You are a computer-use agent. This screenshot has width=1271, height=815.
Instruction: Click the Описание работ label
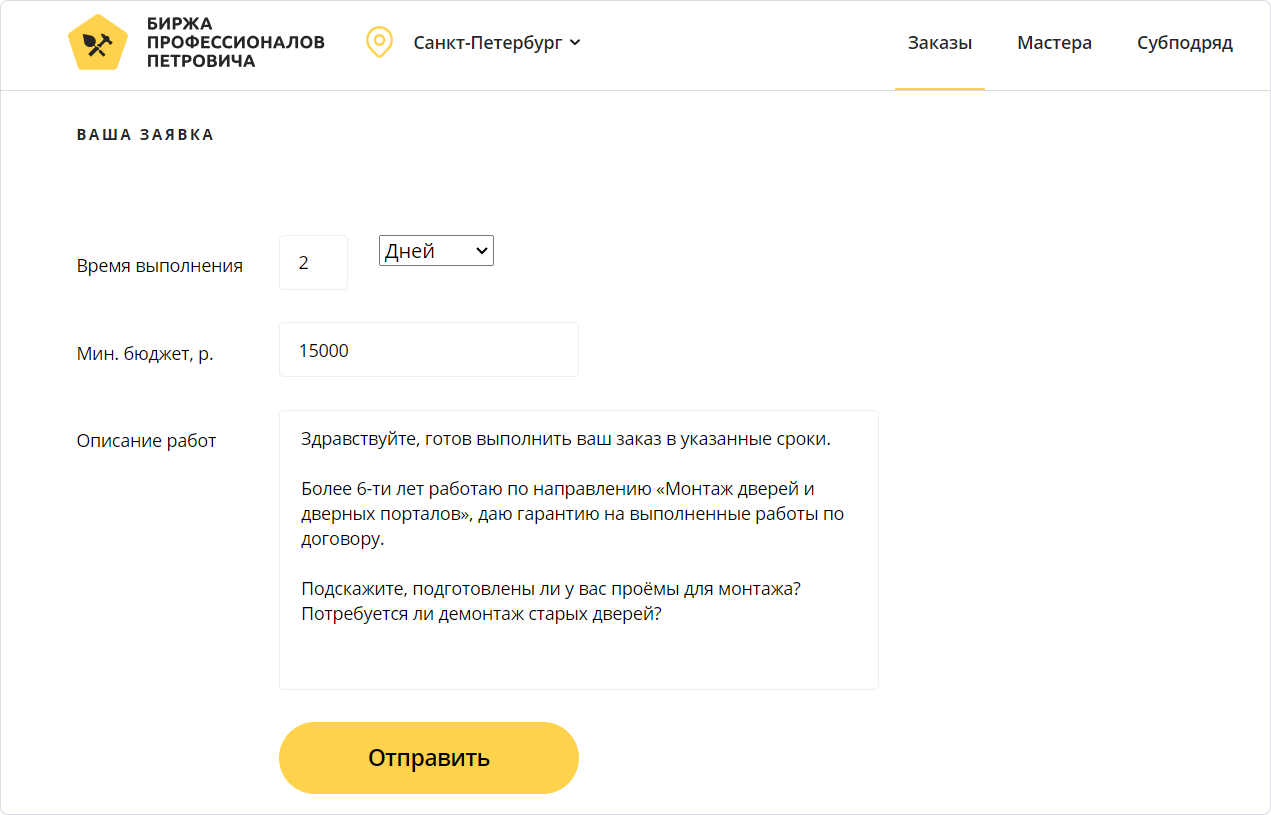(x=147, y=441)
